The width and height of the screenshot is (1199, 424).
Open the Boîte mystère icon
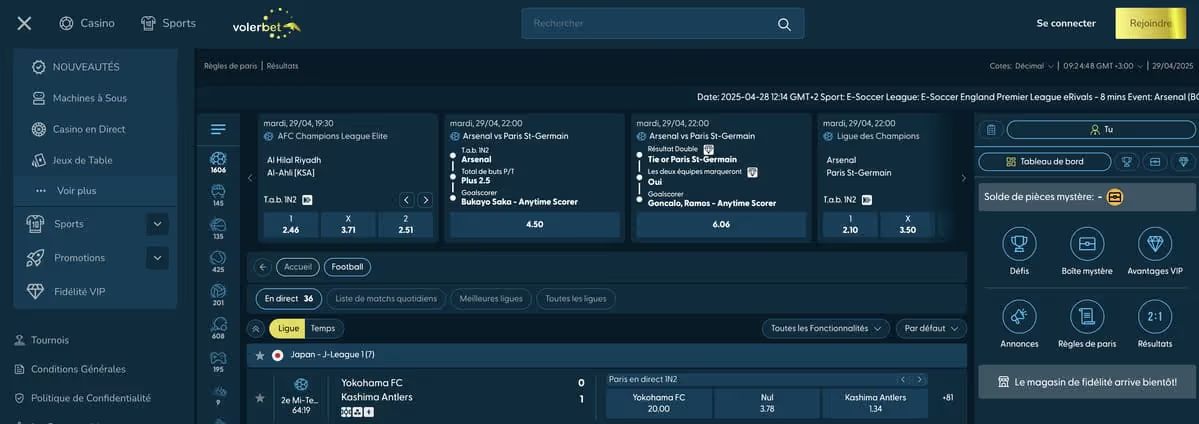point(1087,244)
